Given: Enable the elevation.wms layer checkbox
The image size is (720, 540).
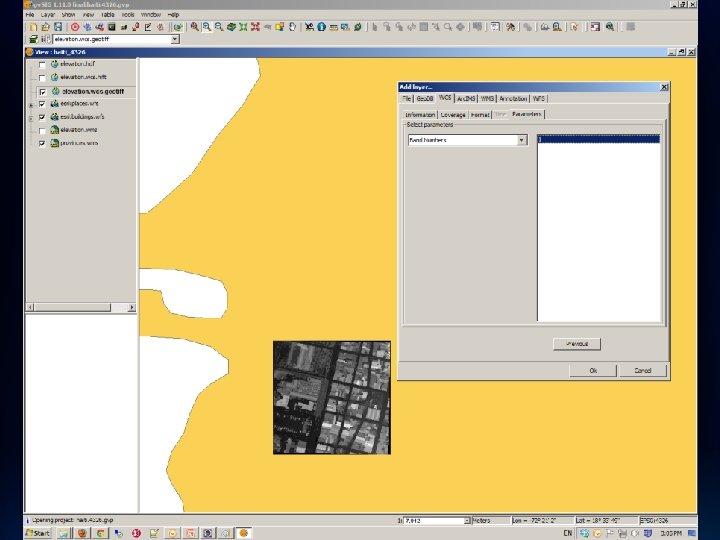Looking at the screenshot, I should point(41,130).
